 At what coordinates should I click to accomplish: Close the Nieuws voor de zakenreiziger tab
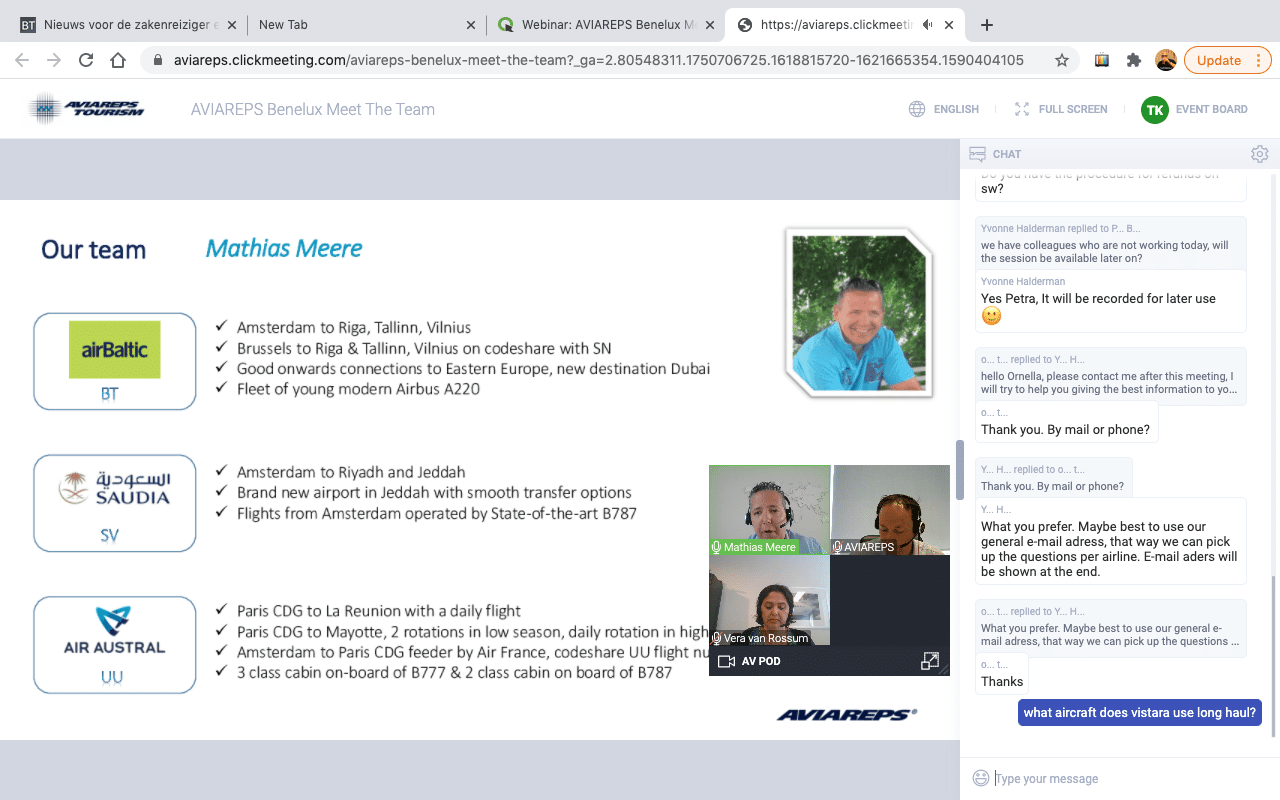click(x=231, y=25)
